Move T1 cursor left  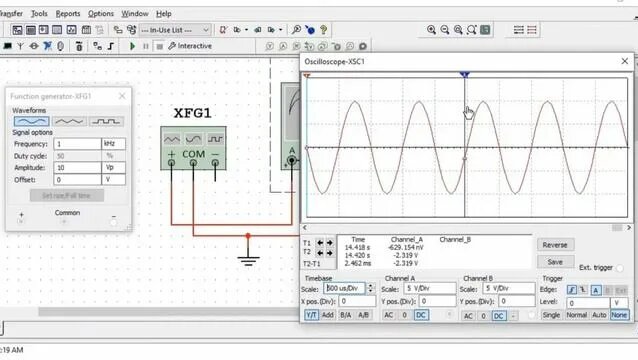click(x=320, y=243)
